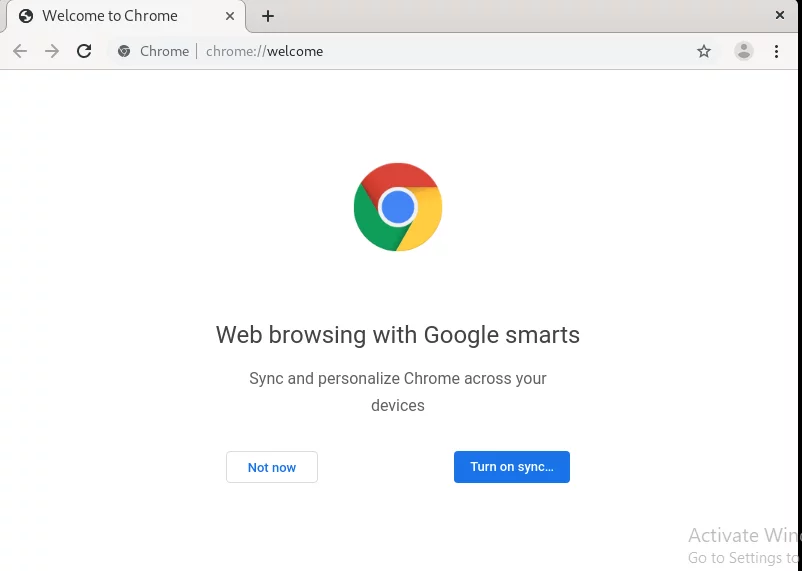
Task: Click Turn on sync button
Action: pyautogui.click(x=511, y=467)
